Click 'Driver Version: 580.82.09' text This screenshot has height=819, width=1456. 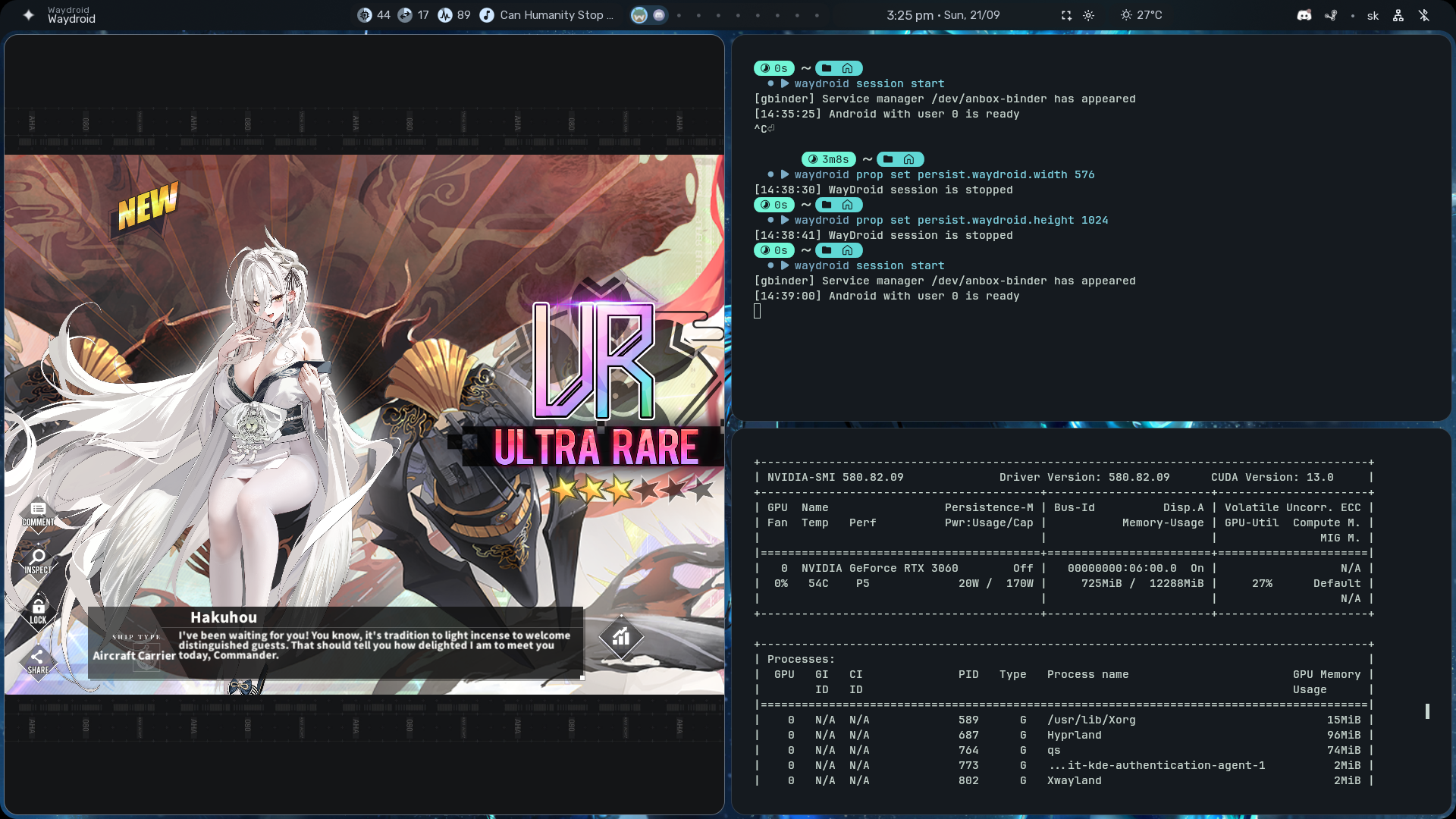click(1084, 477)
